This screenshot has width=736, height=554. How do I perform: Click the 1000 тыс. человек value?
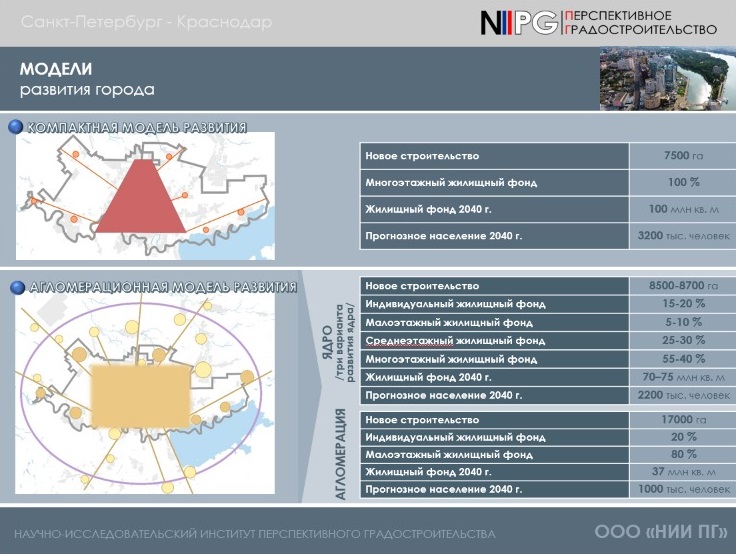tap(683, 489)
